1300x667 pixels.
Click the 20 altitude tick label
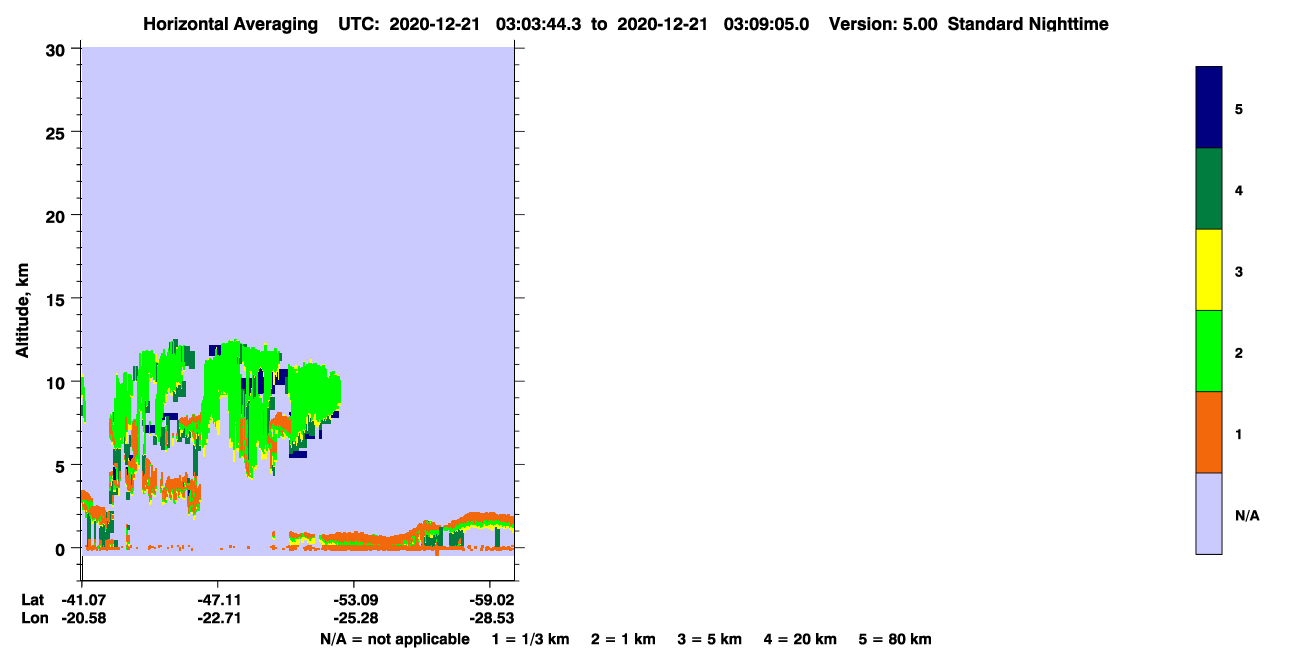coord(58,215)
